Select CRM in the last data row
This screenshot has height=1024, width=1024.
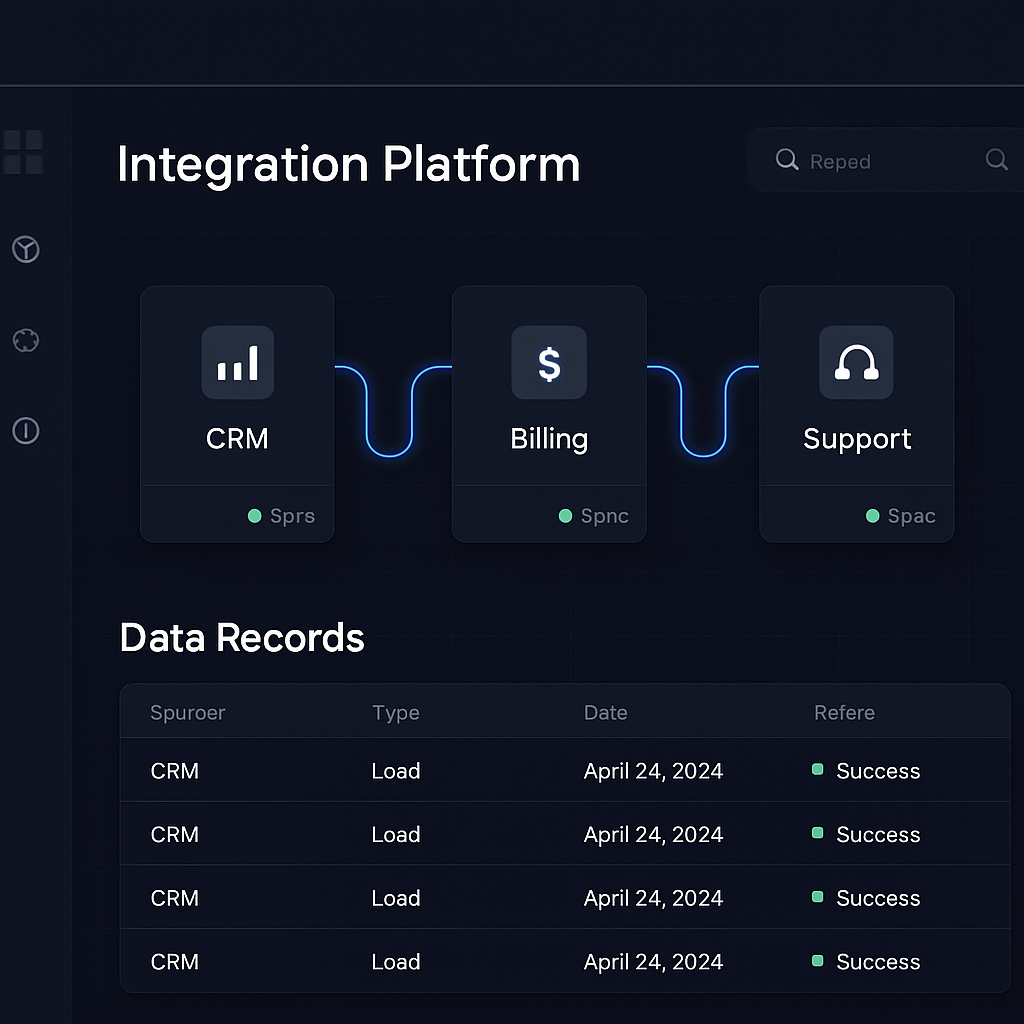(x=174, y=962)
